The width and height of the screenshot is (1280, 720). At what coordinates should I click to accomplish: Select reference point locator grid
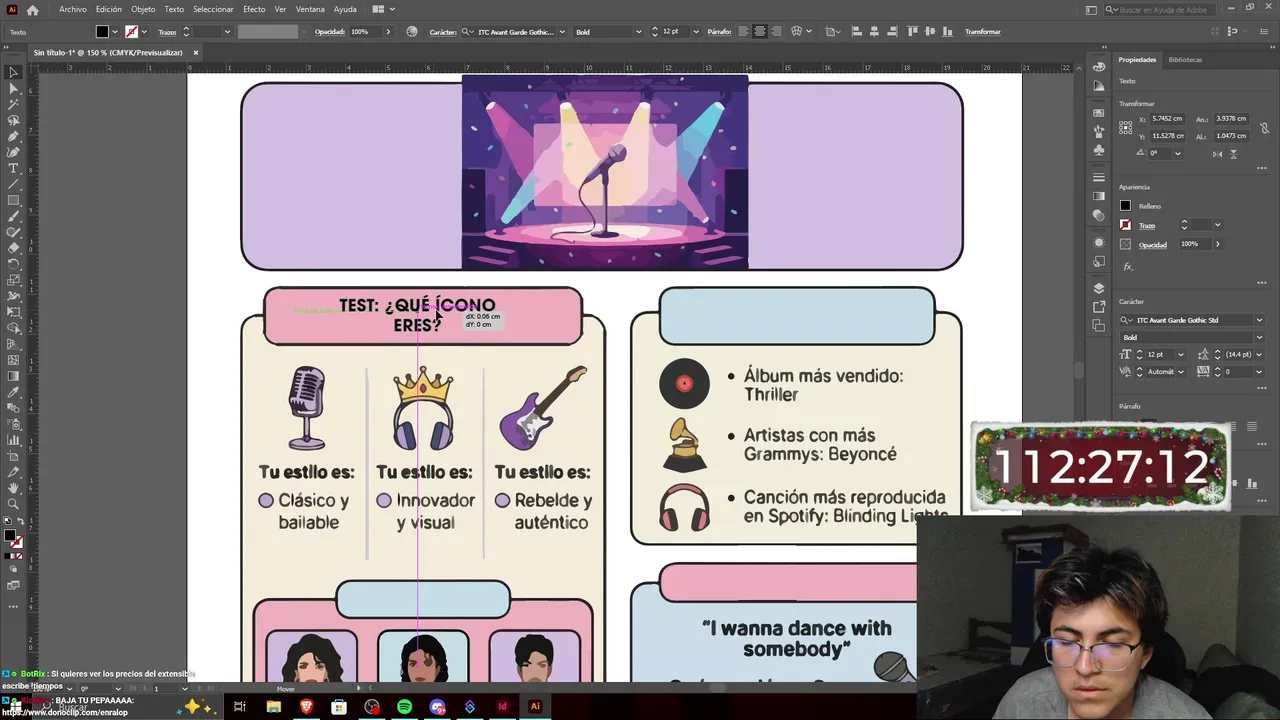tap(1125, 127)
